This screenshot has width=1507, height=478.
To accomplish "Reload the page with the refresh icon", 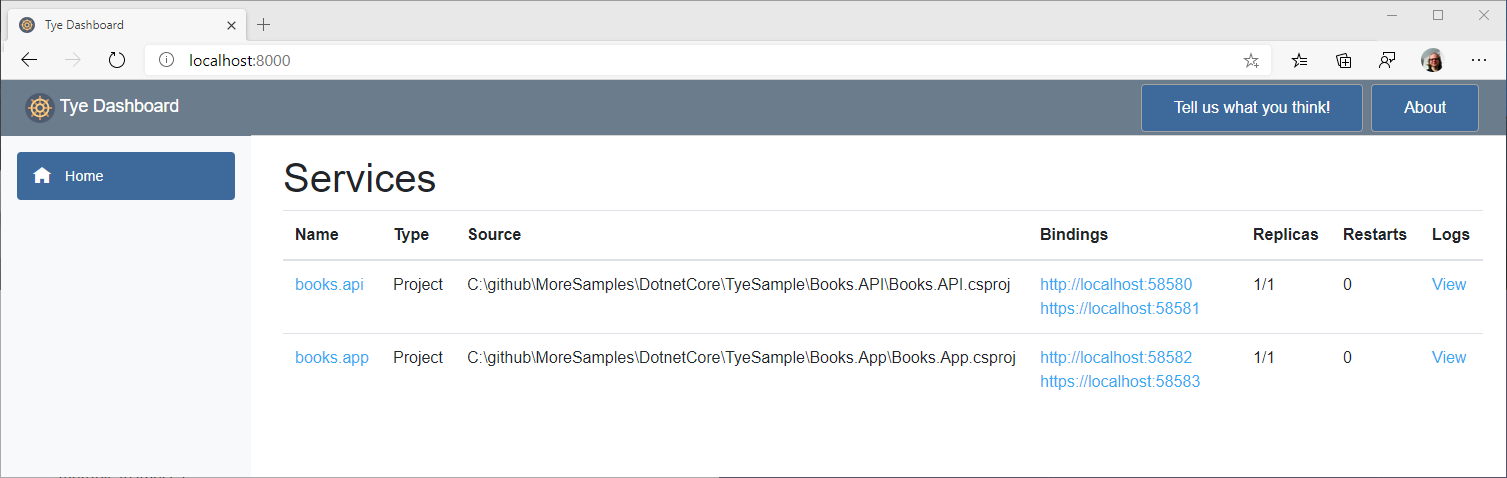I will 117,60.
